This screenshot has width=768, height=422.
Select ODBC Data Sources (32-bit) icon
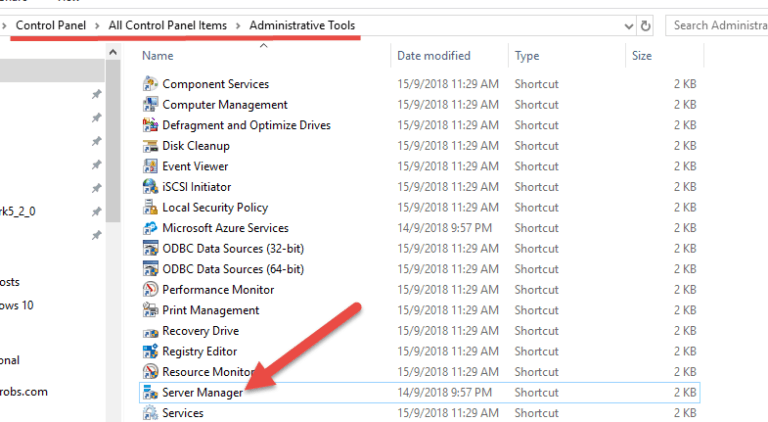[x=150, y=248]
